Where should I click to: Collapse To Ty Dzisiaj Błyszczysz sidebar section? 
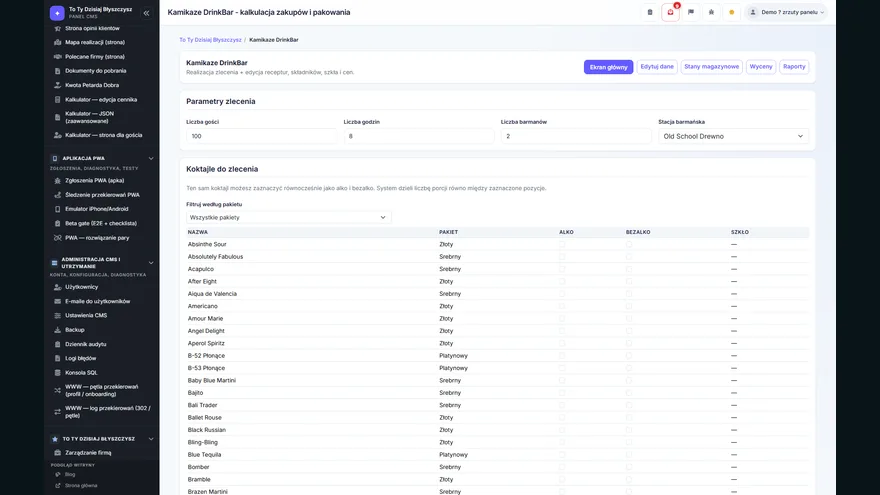click(x=150, y=439)
